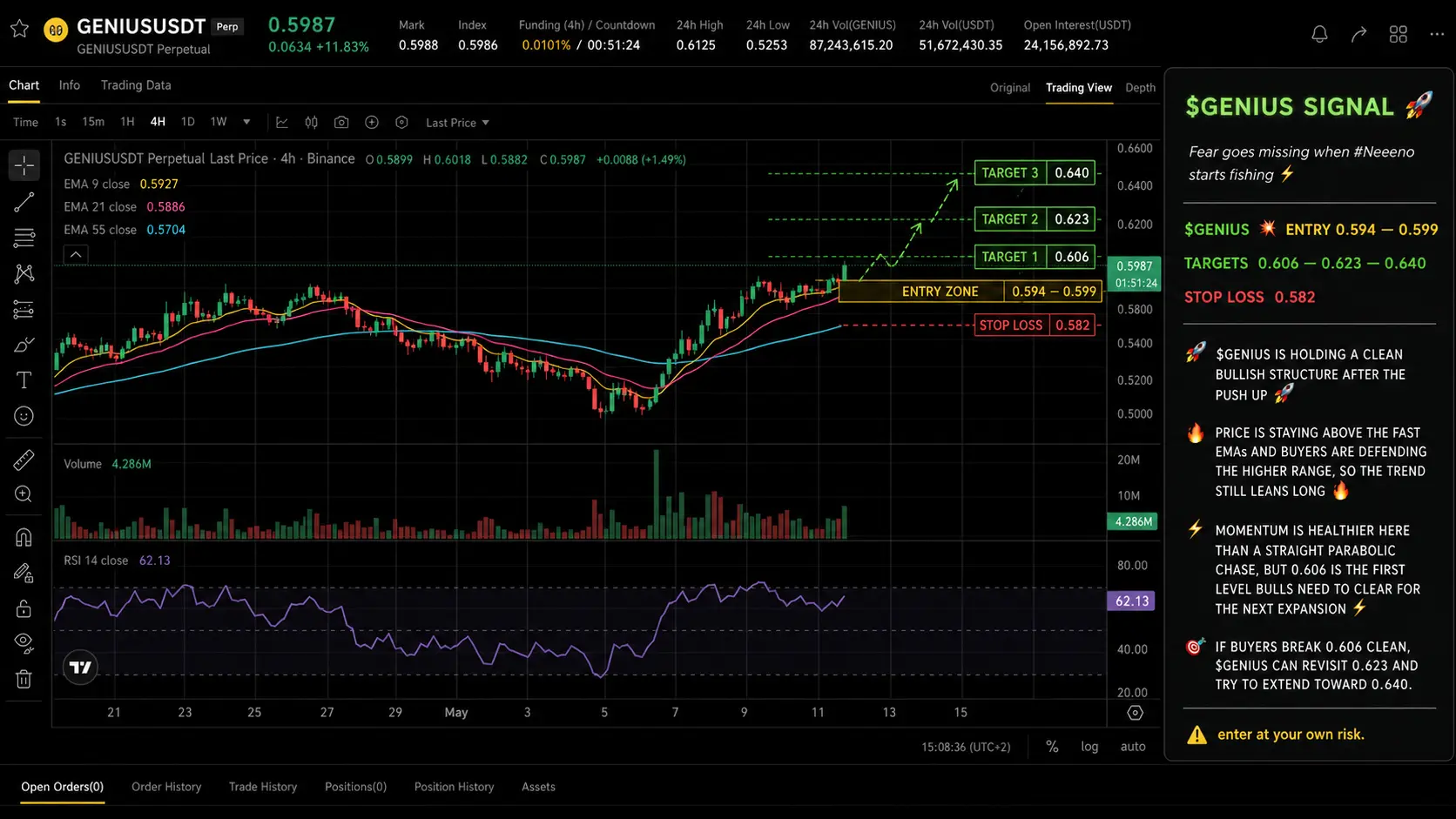Switch to the Depth chart view

point(1140,88)
